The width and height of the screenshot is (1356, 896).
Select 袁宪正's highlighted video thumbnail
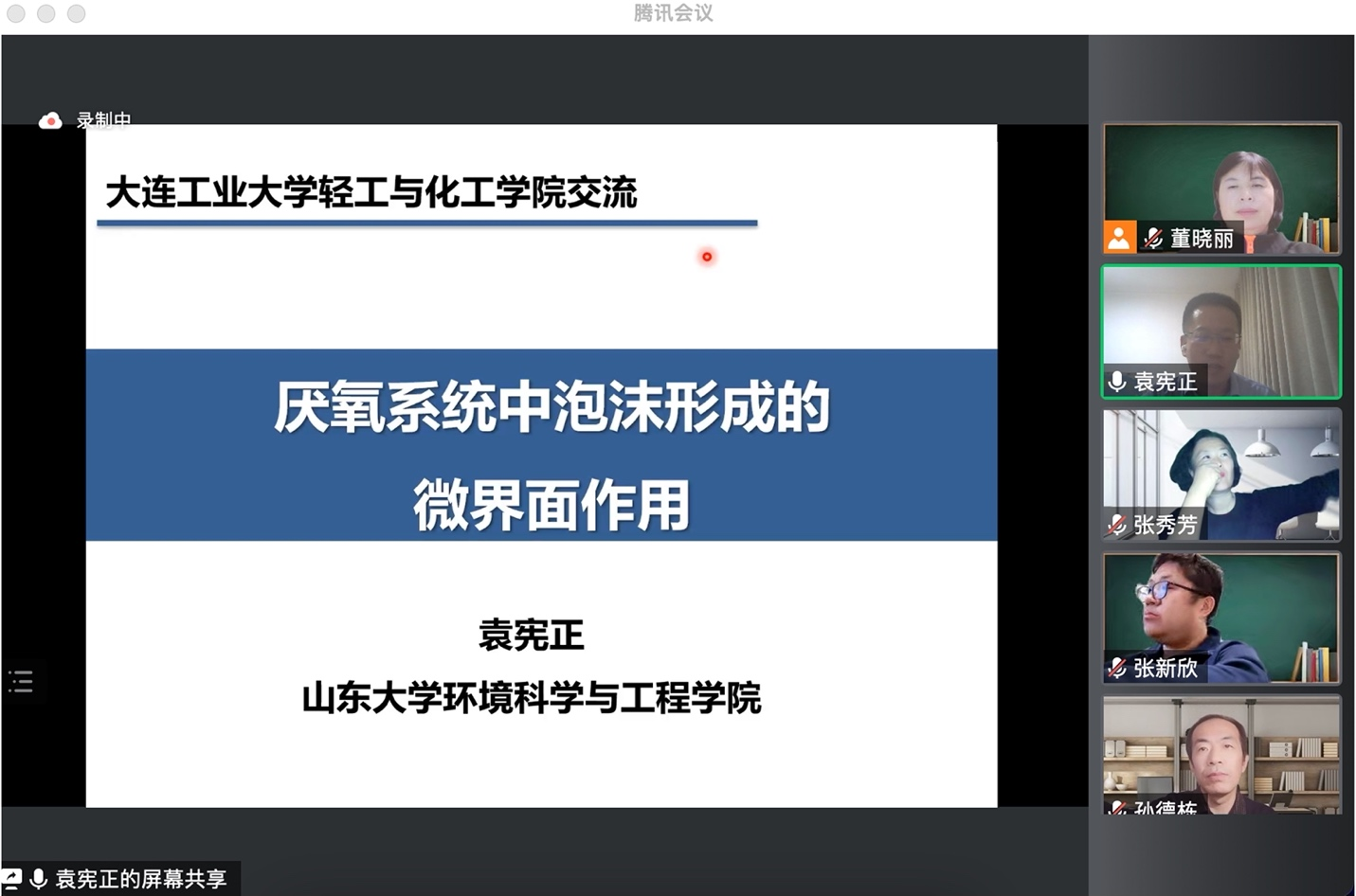click(1220, 331)
